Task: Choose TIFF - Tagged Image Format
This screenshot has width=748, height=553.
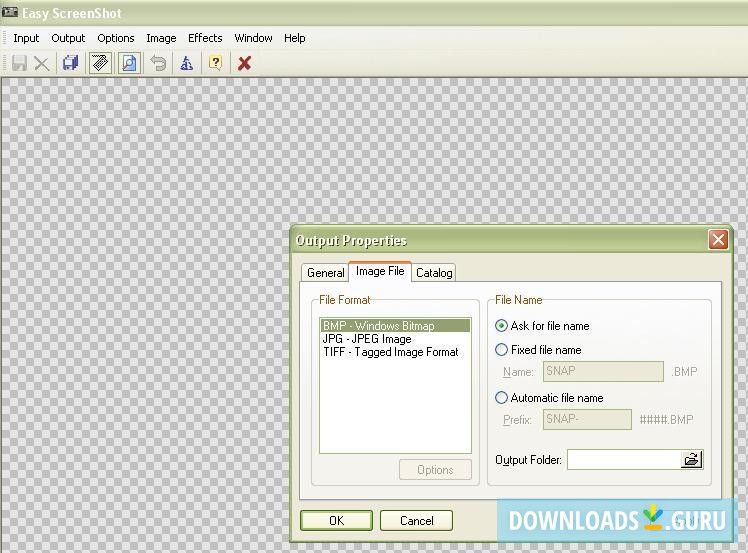Action: pyautogui.click(x=395, y=352)
